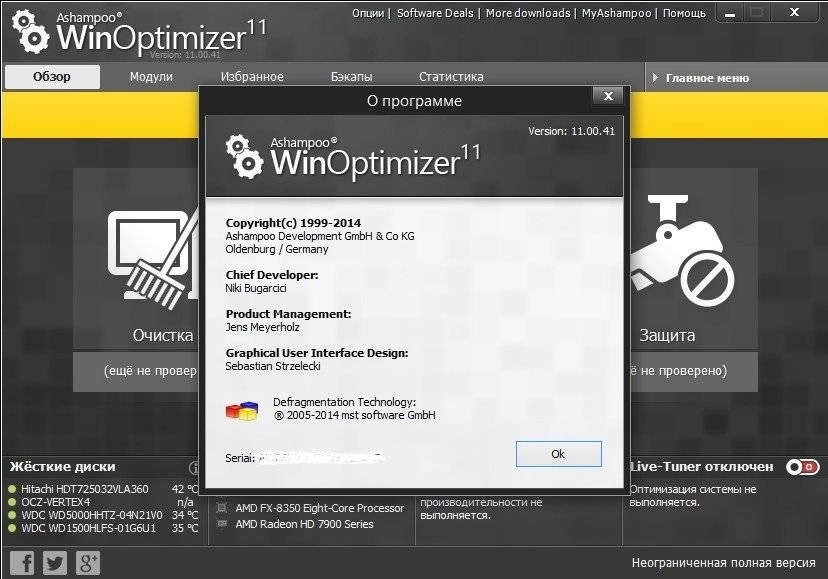Open the More downloads link
Screen dimensions: 828x579
tap(528, 13)
